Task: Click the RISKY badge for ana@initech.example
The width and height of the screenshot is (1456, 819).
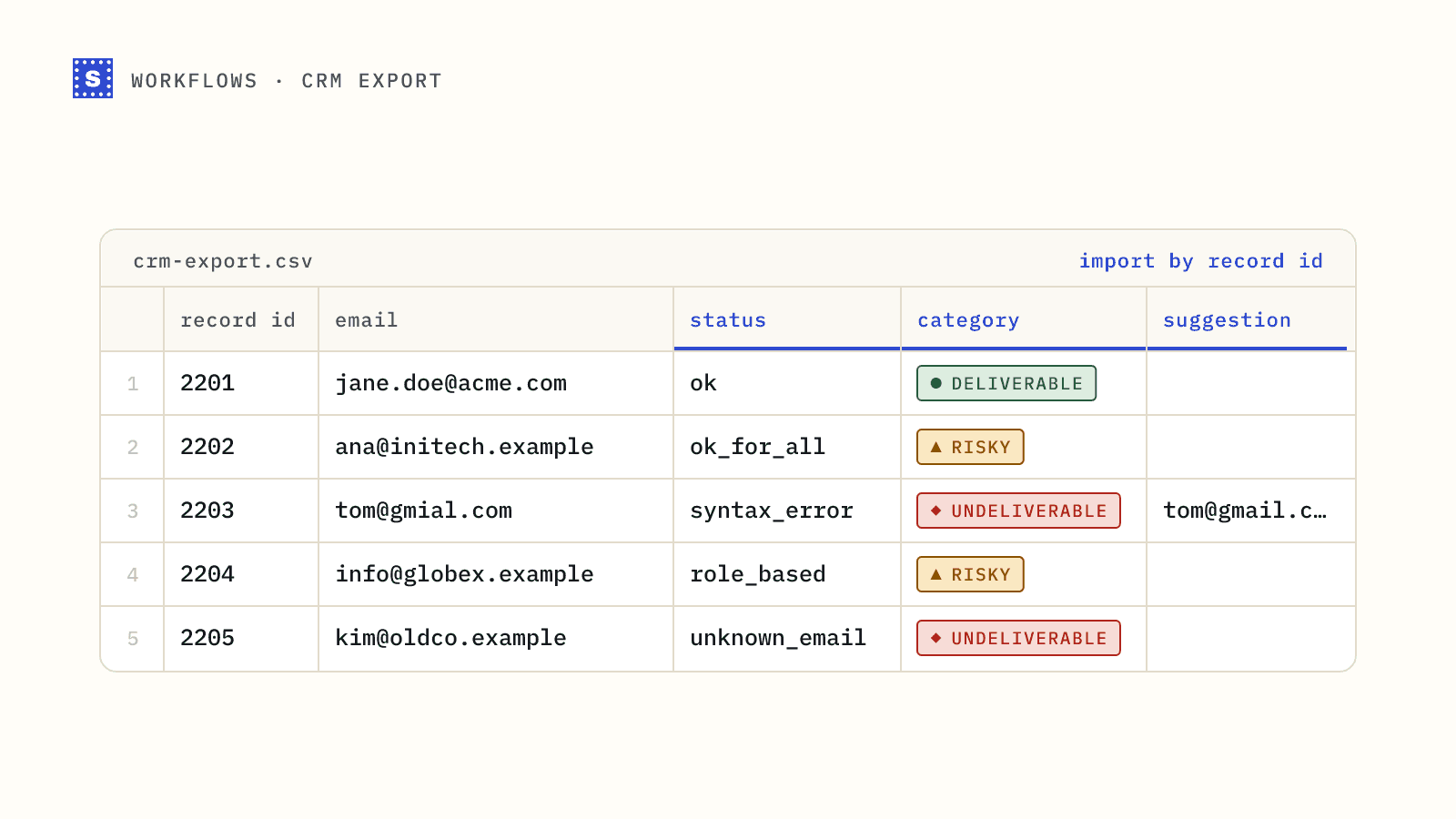Action: [x=970, y=447]
